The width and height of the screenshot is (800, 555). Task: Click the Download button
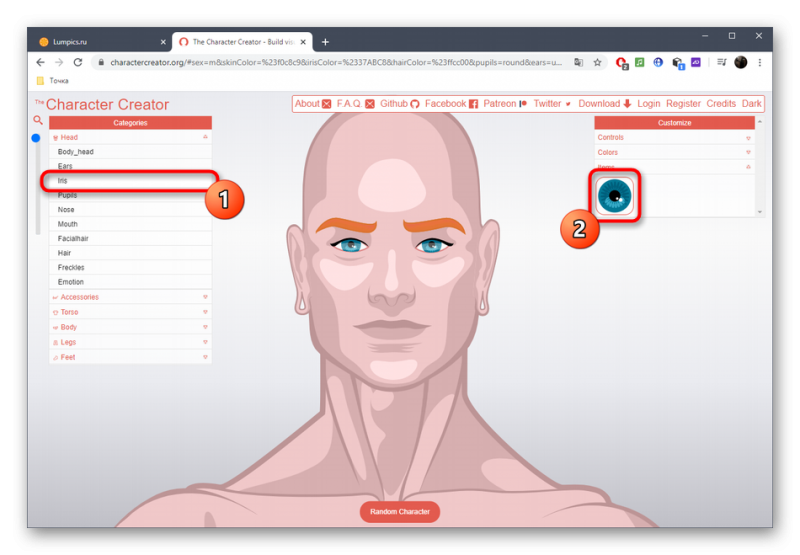[605, 104]
